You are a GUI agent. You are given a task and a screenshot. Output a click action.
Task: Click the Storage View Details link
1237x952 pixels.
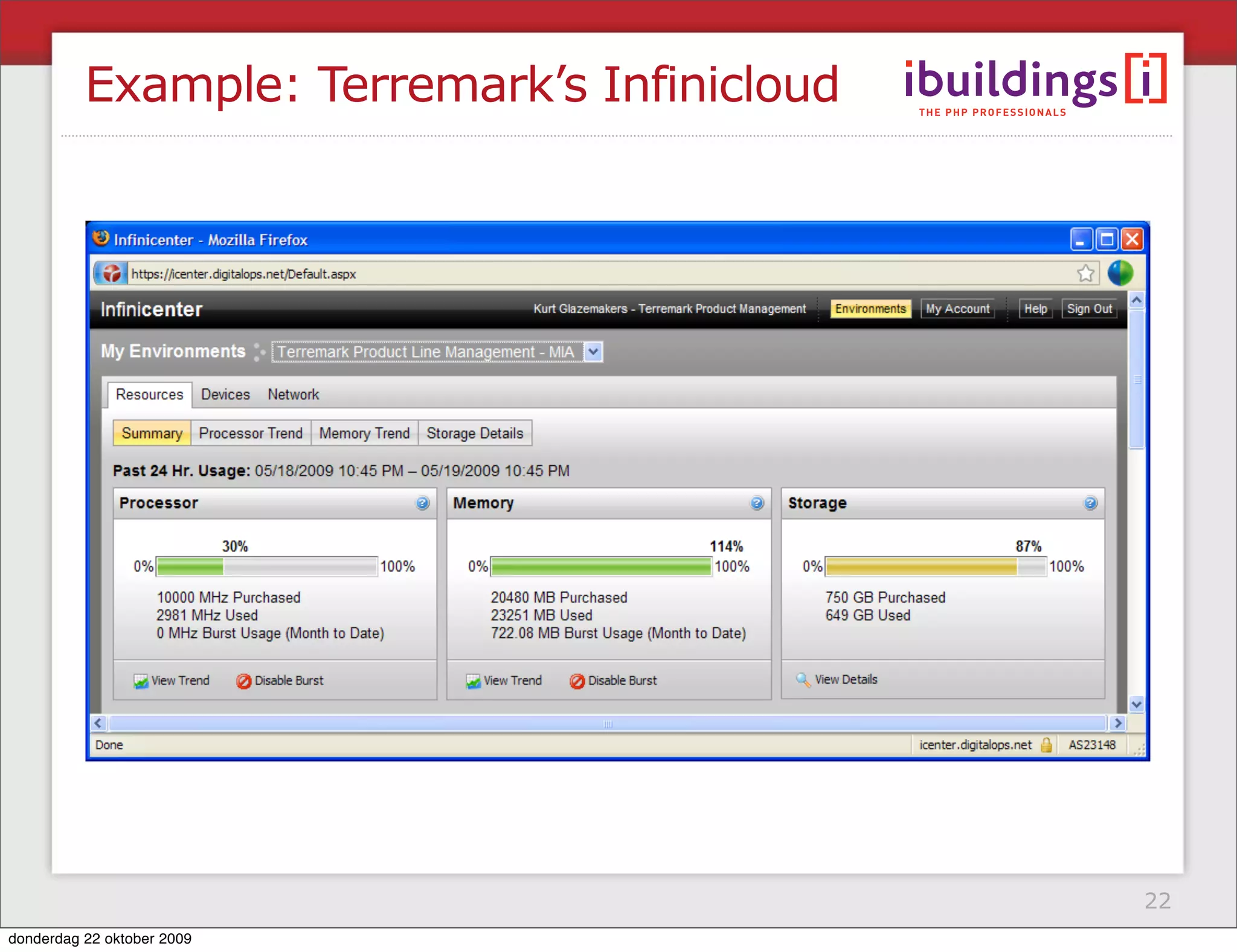(846, 679)
